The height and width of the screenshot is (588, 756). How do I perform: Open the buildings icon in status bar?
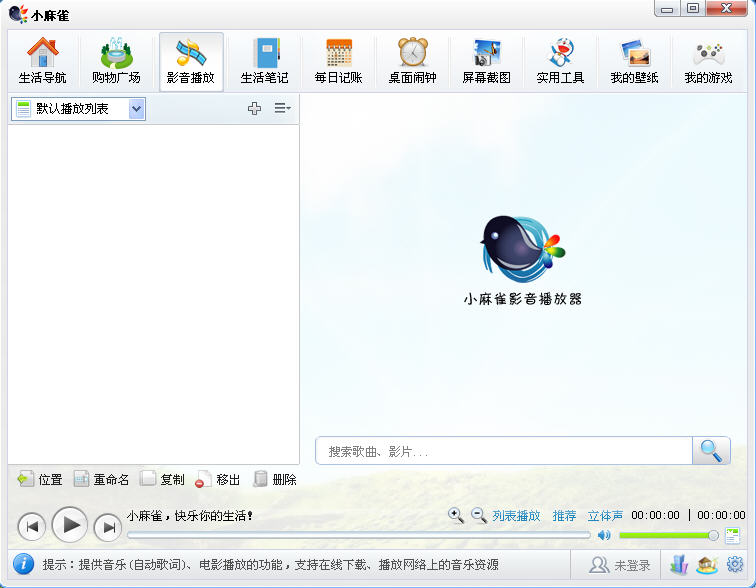click(x=679, y=564)
